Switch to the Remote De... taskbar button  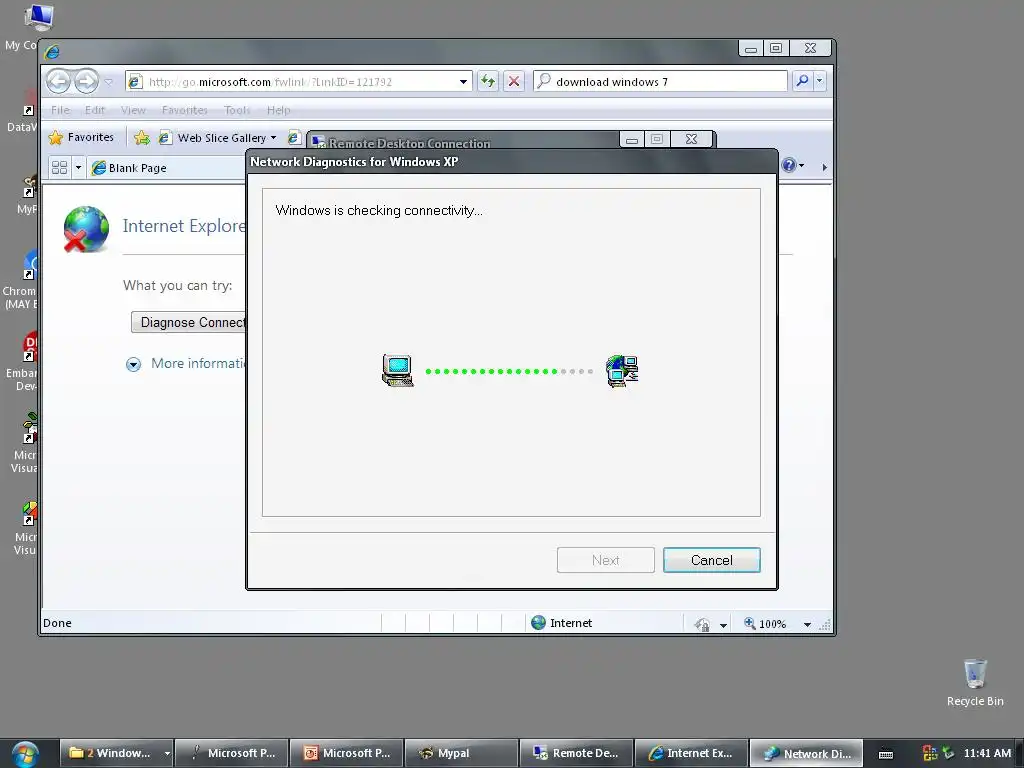point(576,753)
